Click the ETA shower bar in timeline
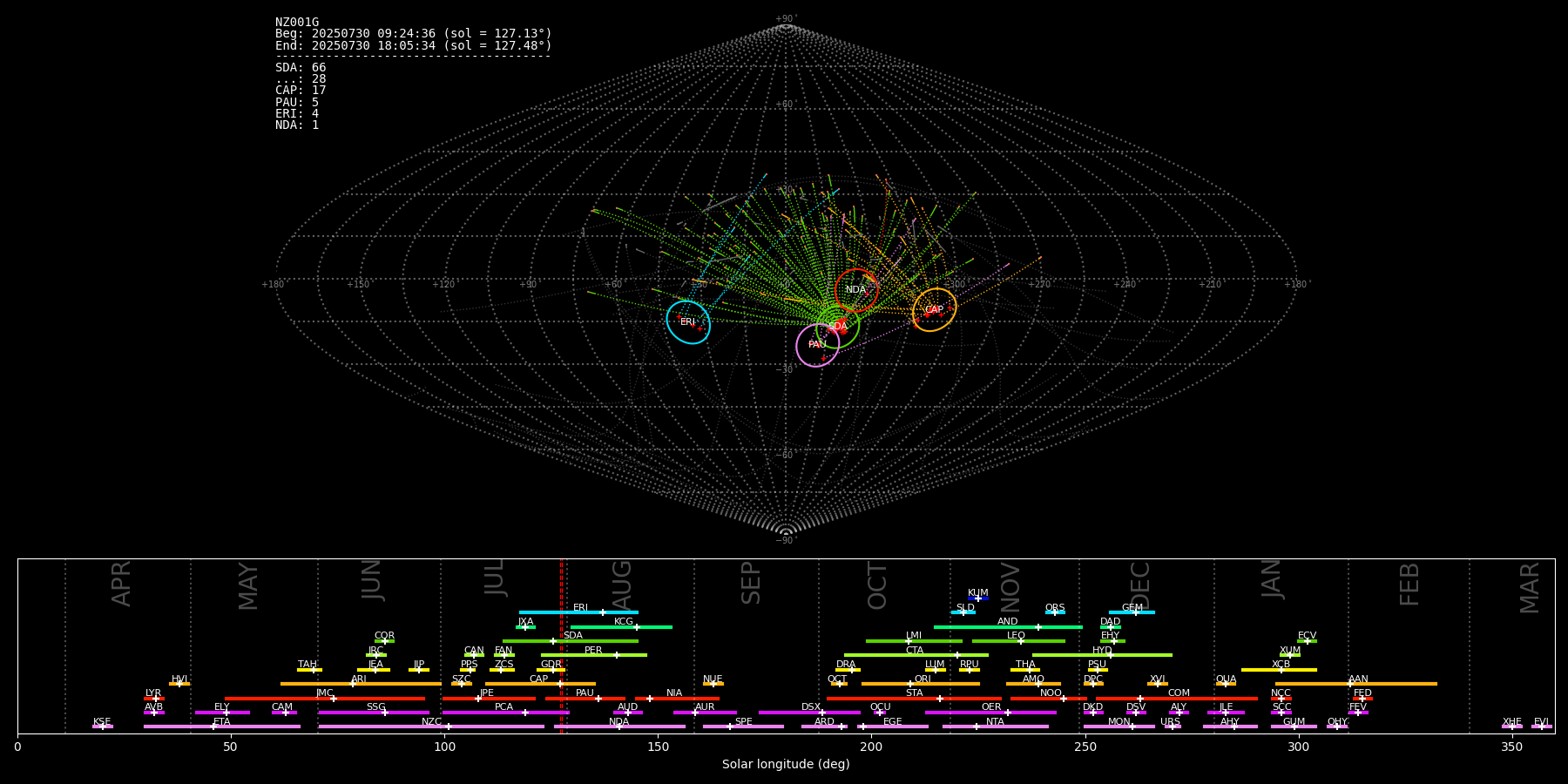Viewport: 1568px width, 784px height. click(222, 727)
